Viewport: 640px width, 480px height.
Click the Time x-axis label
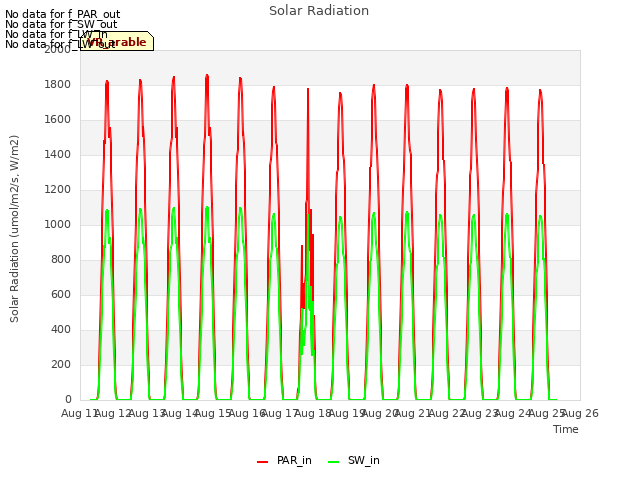click(566, 429)
